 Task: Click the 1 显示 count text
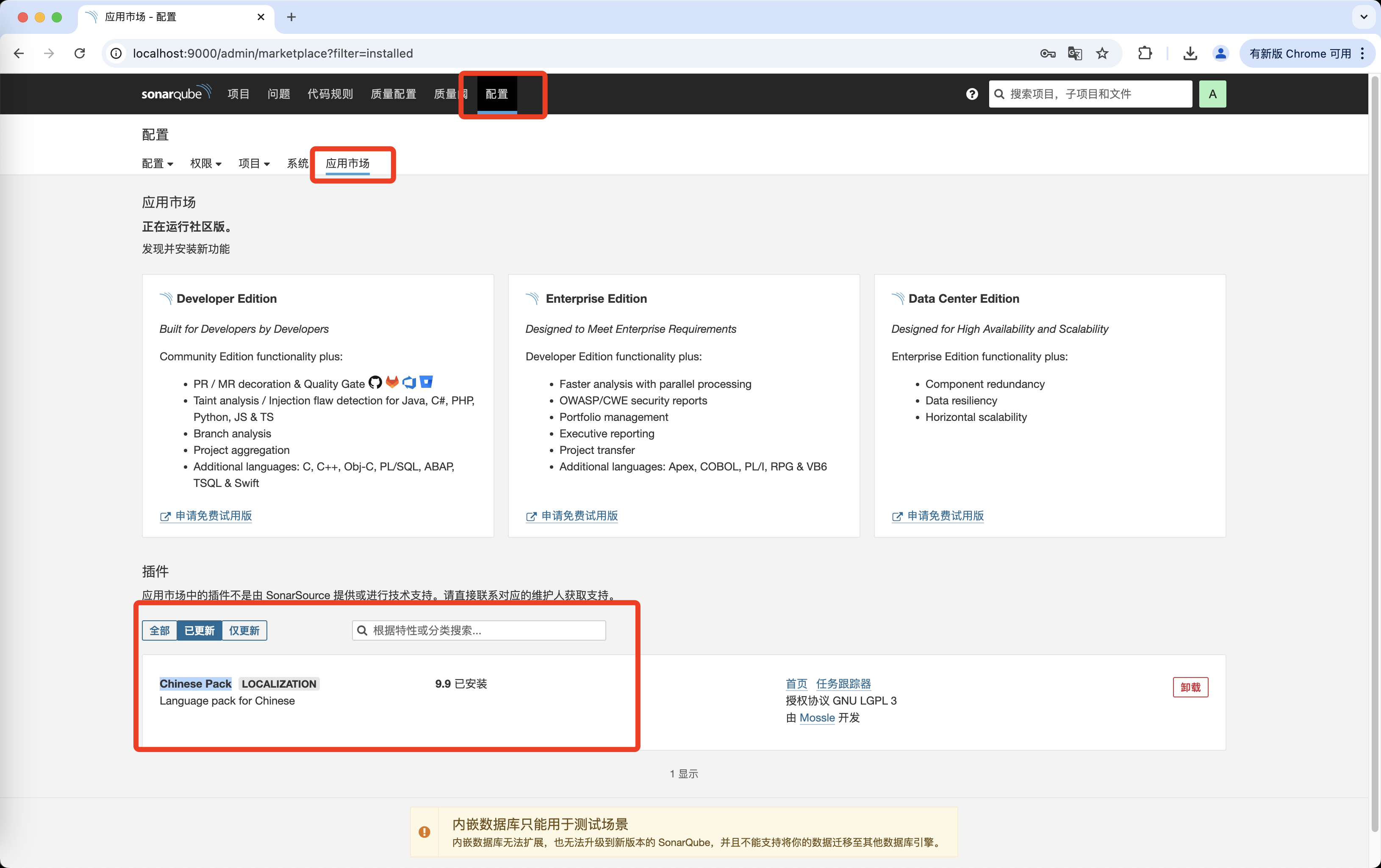click(x=684, y=774)
